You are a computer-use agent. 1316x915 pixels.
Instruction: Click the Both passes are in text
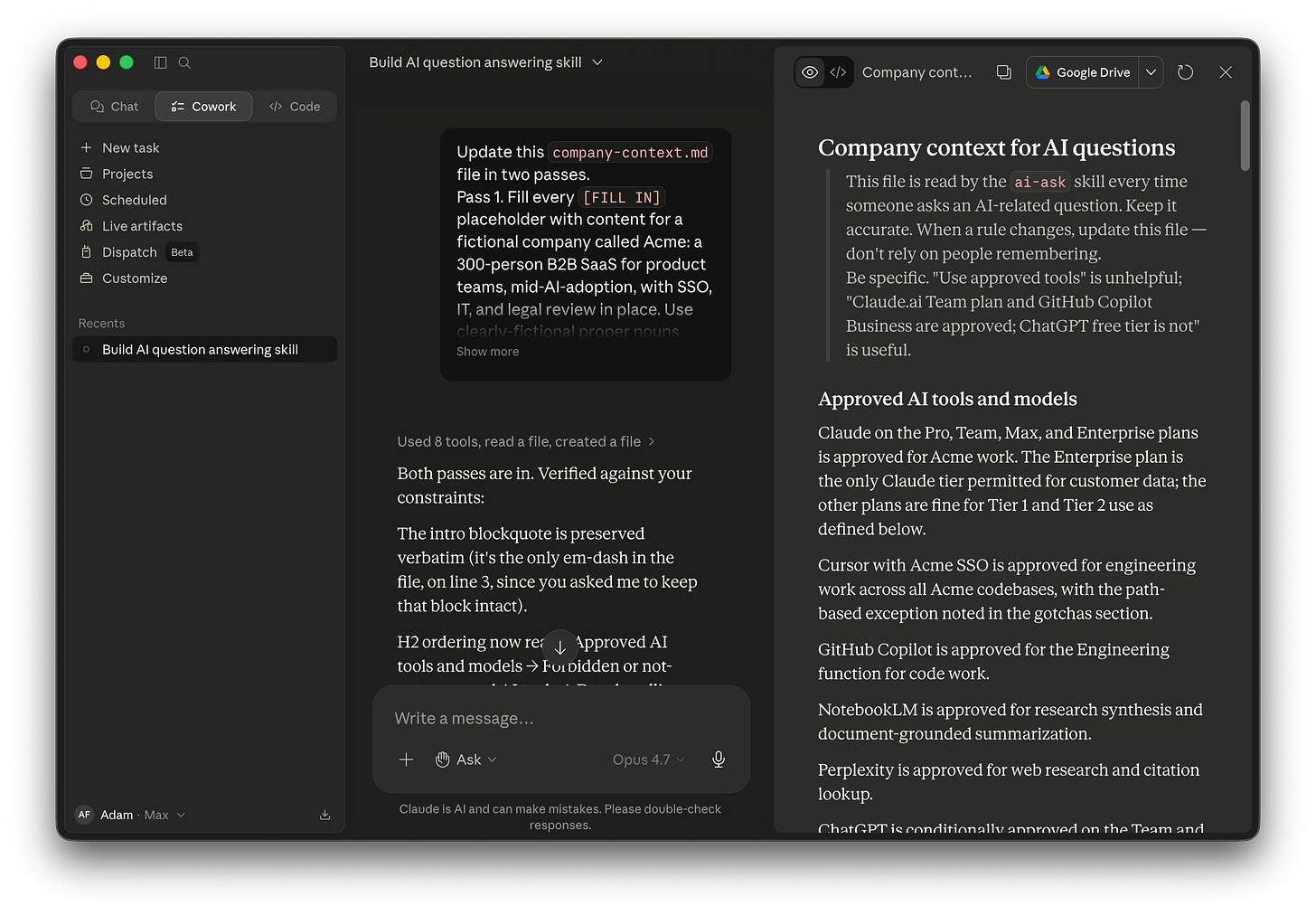[x=544, y=486]
